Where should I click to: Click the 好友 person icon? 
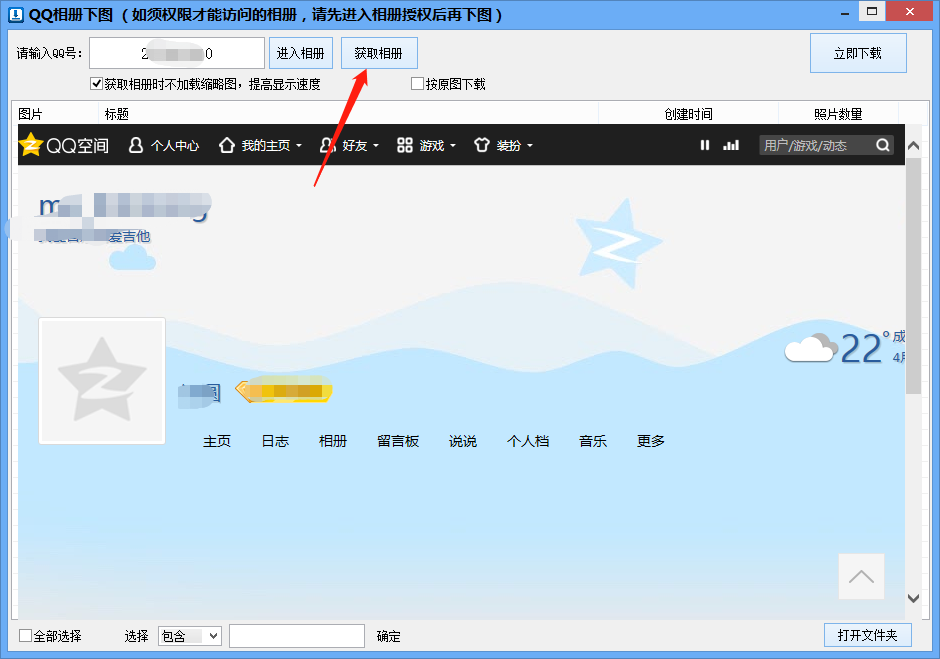(x=325, y=145)
